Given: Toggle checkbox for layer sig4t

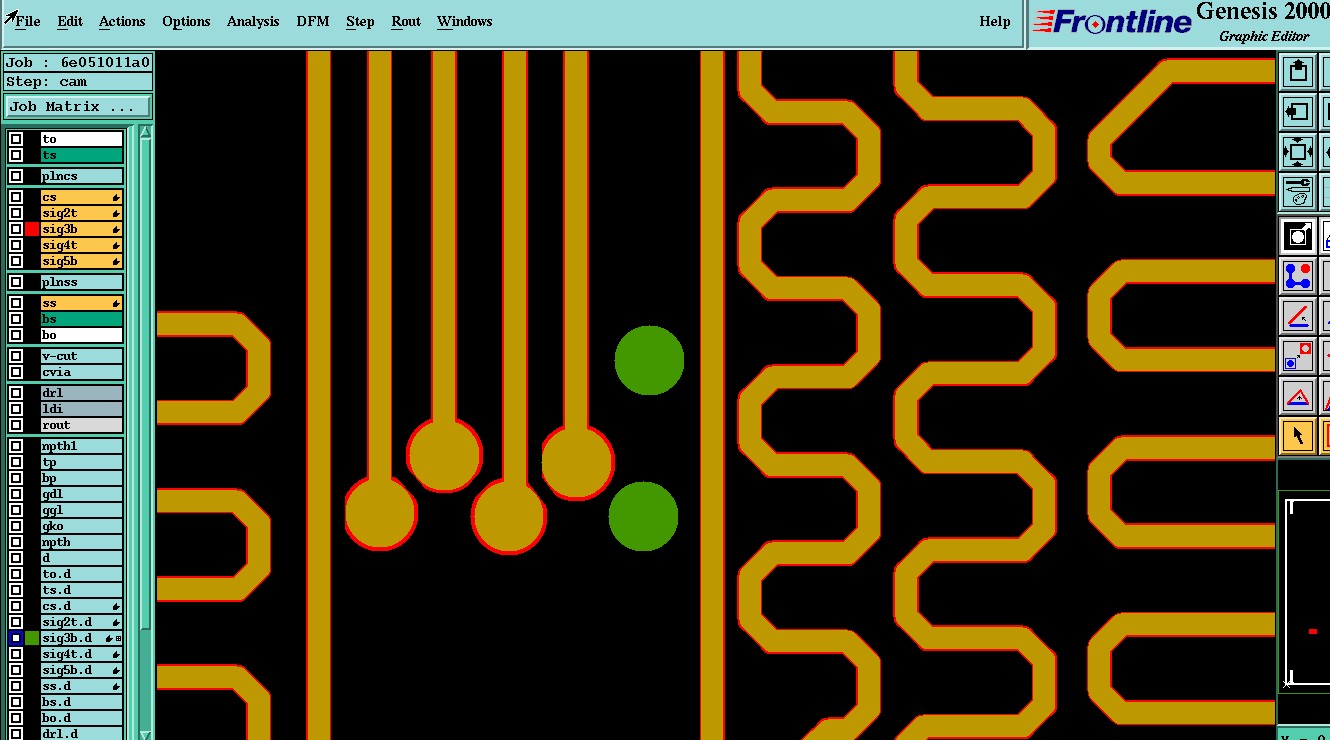Looking at the screenshot, I should [x=16, y=245].
